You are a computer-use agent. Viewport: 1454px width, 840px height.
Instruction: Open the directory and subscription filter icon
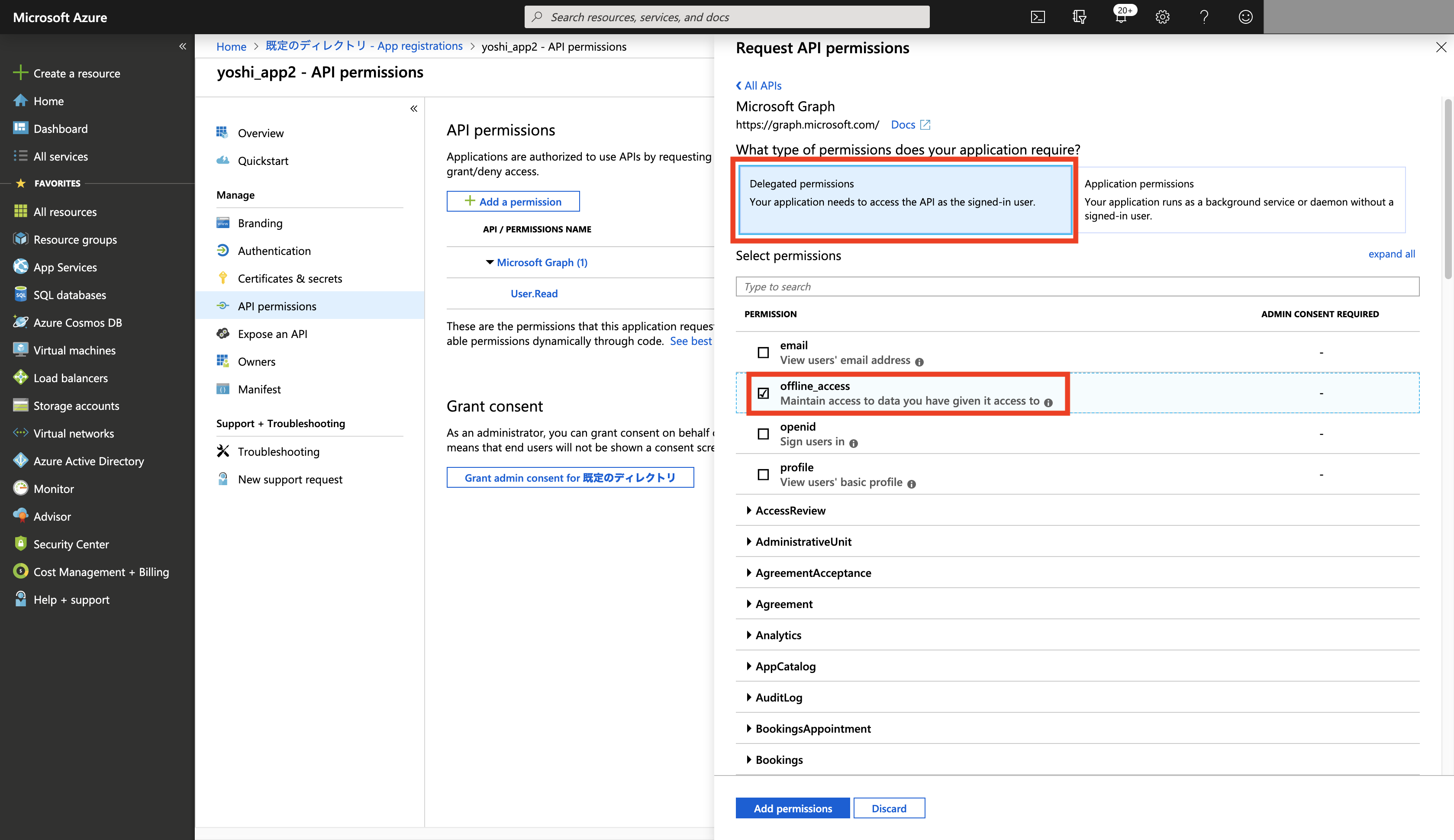click(x=1079, y=17)
